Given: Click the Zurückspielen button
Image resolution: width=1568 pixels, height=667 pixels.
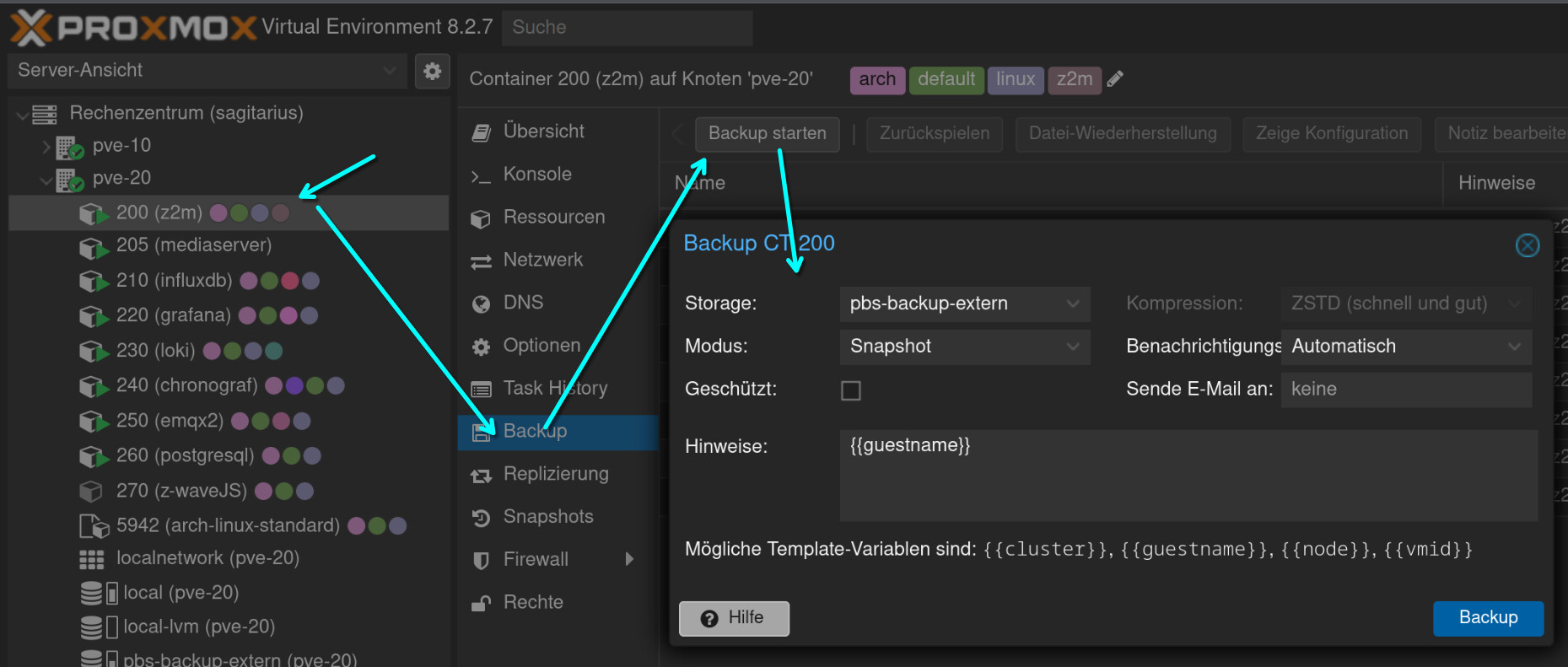Looking at the screenshot, I should pyautogui.click(x=935, y=134).
